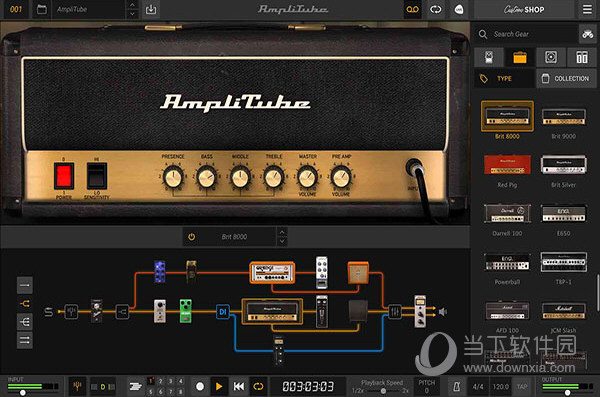Toggle the loop playback button
The height and width of the screenshot is (397, 600).
(258, 387)
